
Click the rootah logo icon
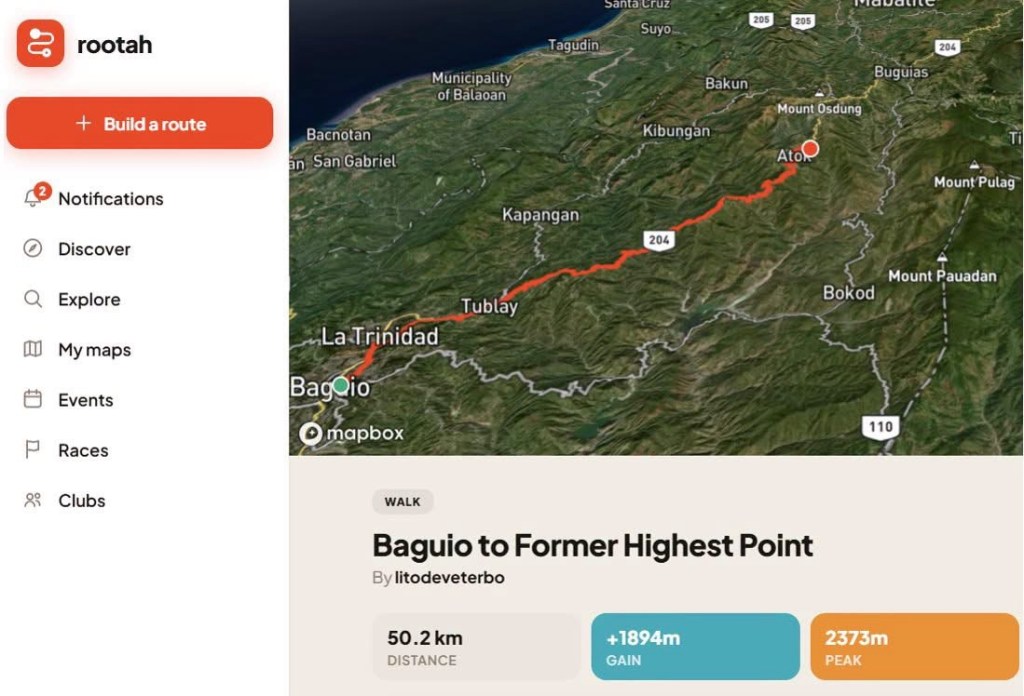pyautogui.click(x=40, y=44)
